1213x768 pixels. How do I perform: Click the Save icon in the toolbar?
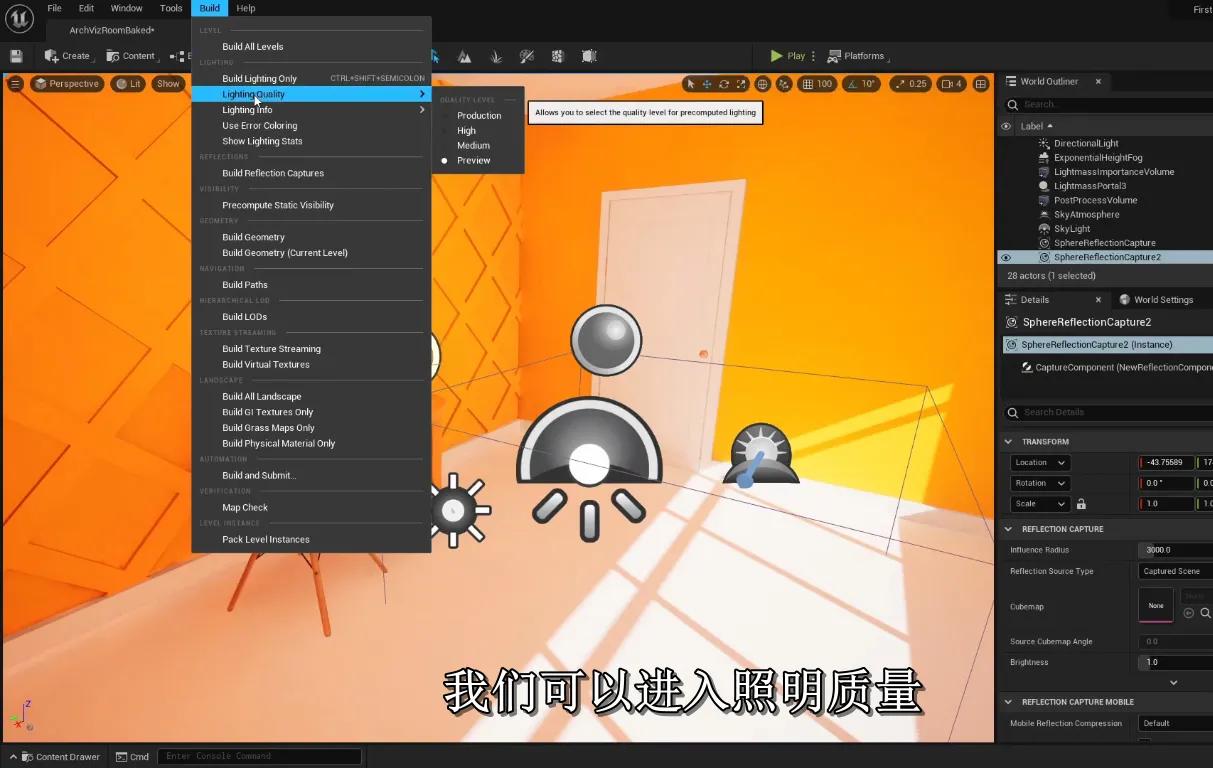click(x=16, y=56)
